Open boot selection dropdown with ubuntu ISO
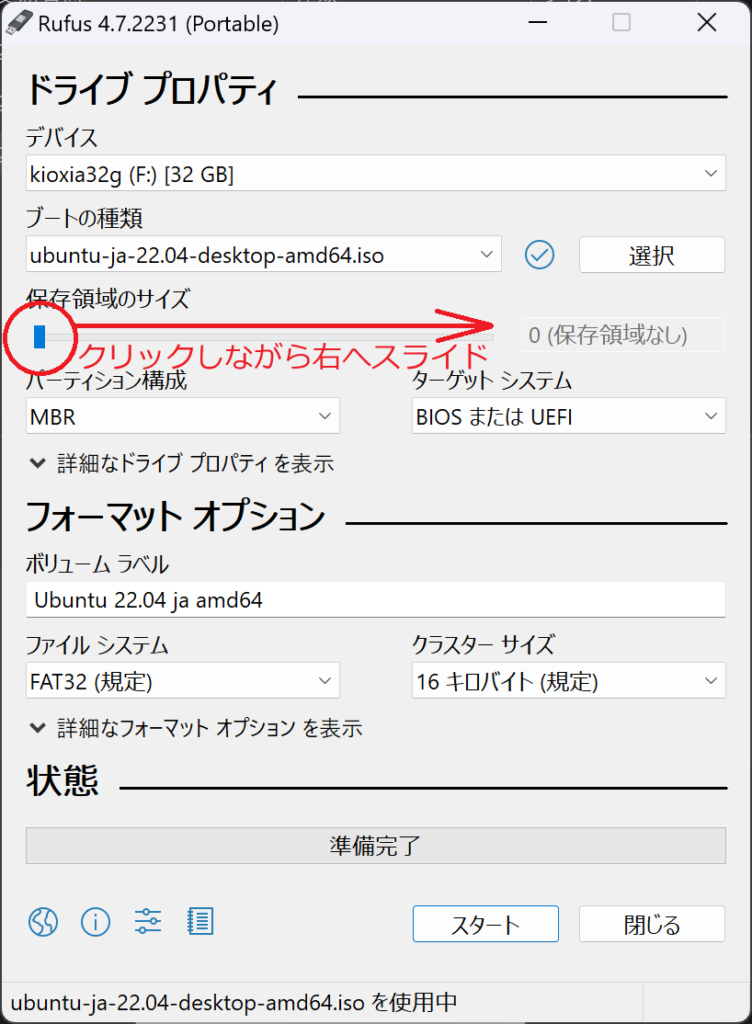This screenshot has width=752, height=1024. pyautogui.click(x=264, y=254)
